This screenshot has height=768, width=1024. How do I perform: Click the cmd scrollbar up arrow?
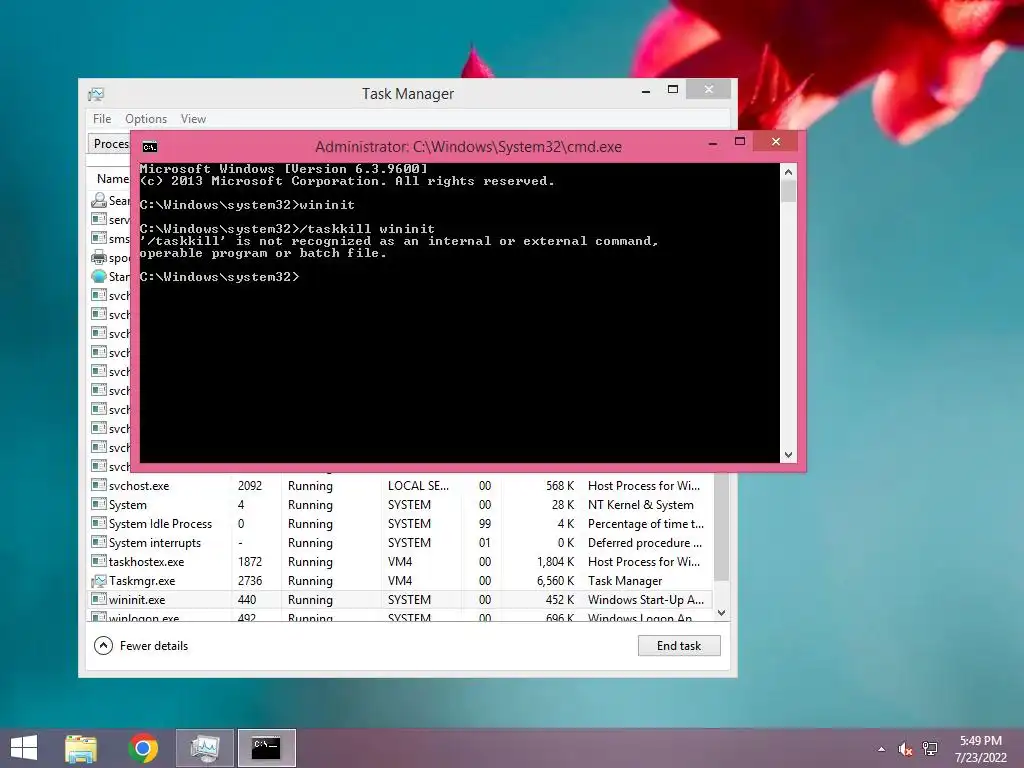coord(788,172)
